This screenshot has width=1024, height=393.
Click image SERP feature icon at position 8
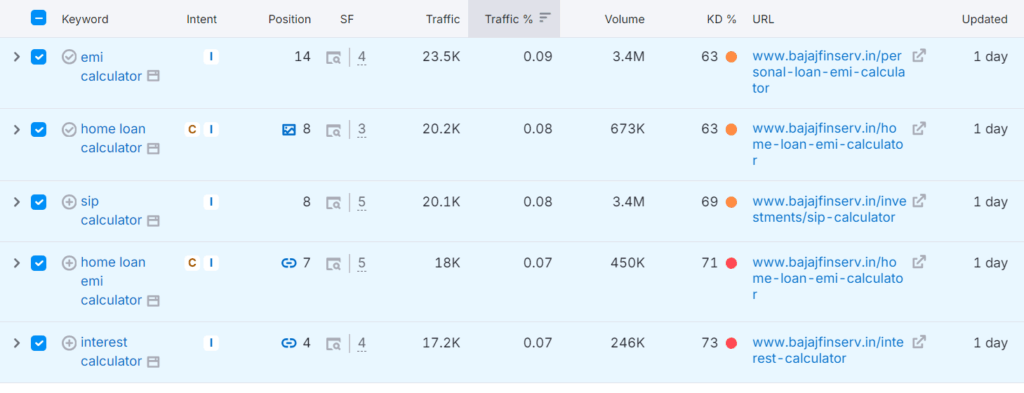[x=289, y=129]
